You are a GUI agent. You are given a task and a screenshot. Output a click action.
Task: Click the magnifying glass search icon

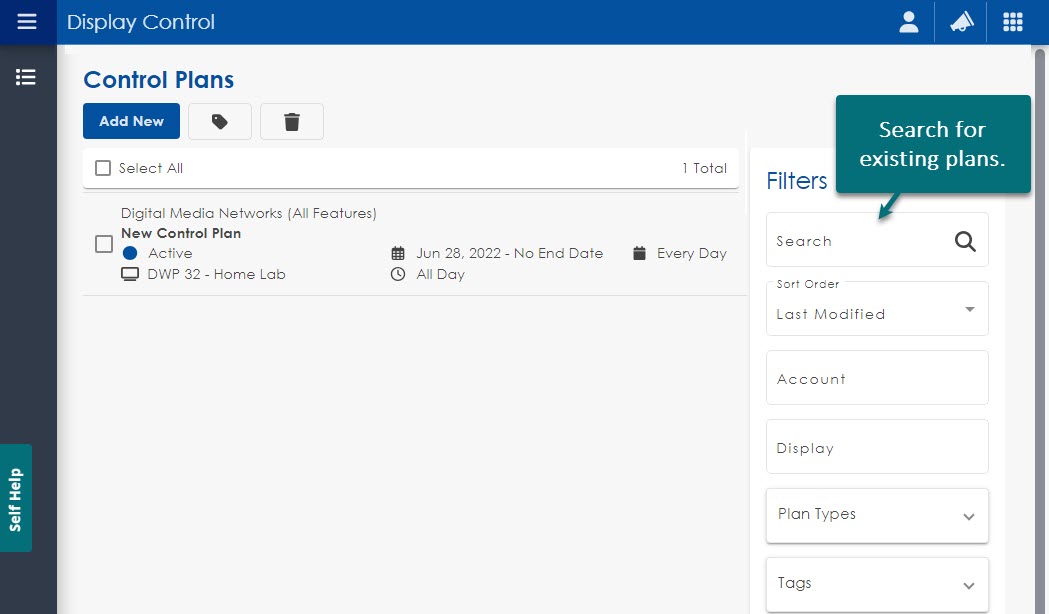pyautogui.click(x=964, y=241)
